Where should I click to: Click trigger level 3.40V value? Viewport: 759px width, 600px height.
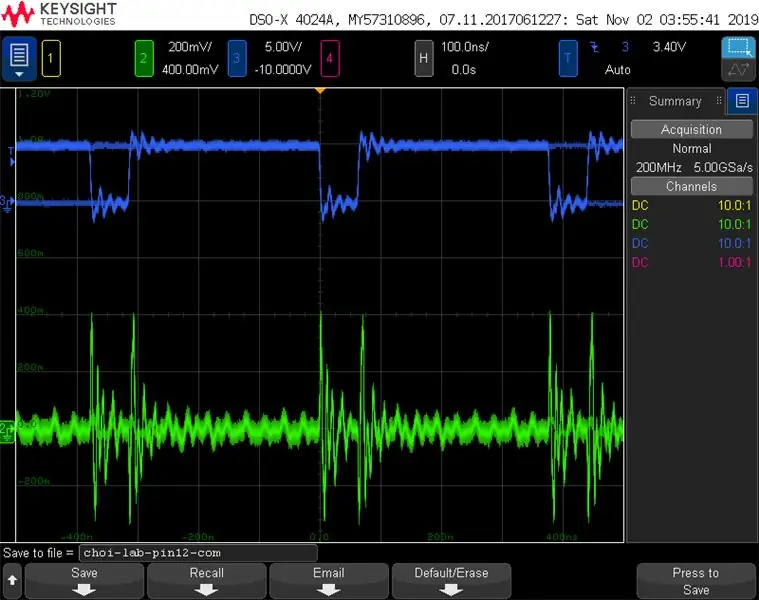pos(669,47)
